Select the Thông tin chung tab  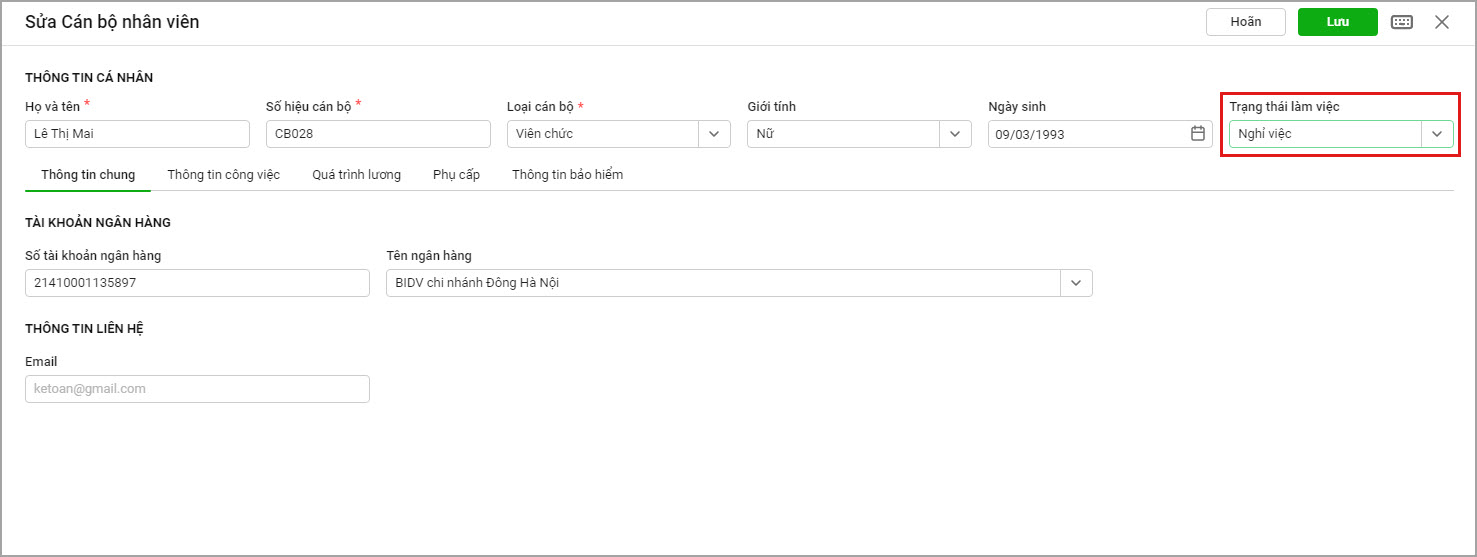88,174
